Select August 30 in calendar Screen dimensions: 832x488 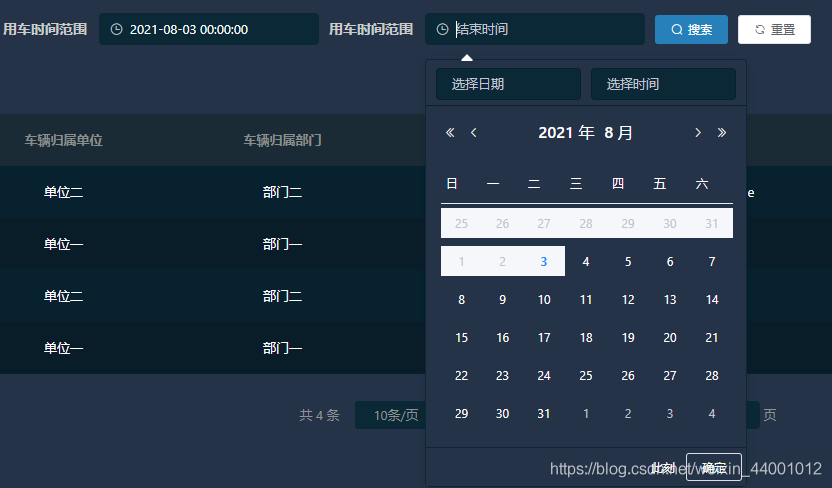(502, 414)
